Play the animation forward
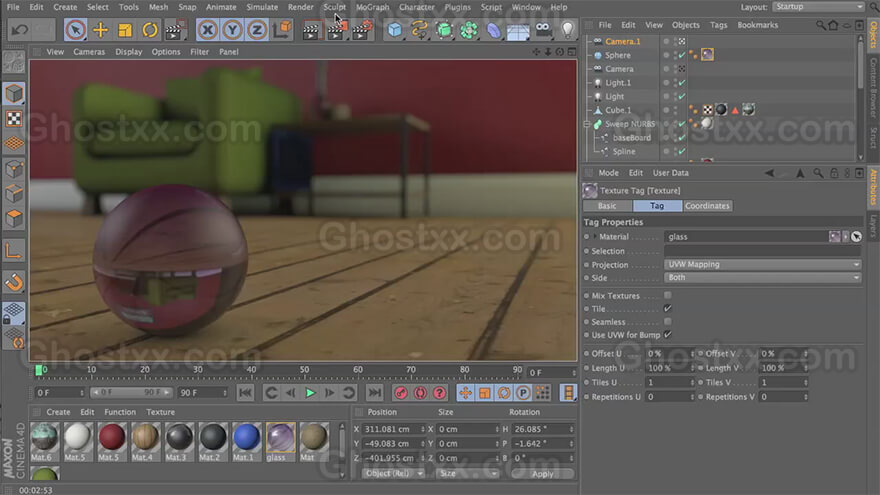 coord(310,393)
